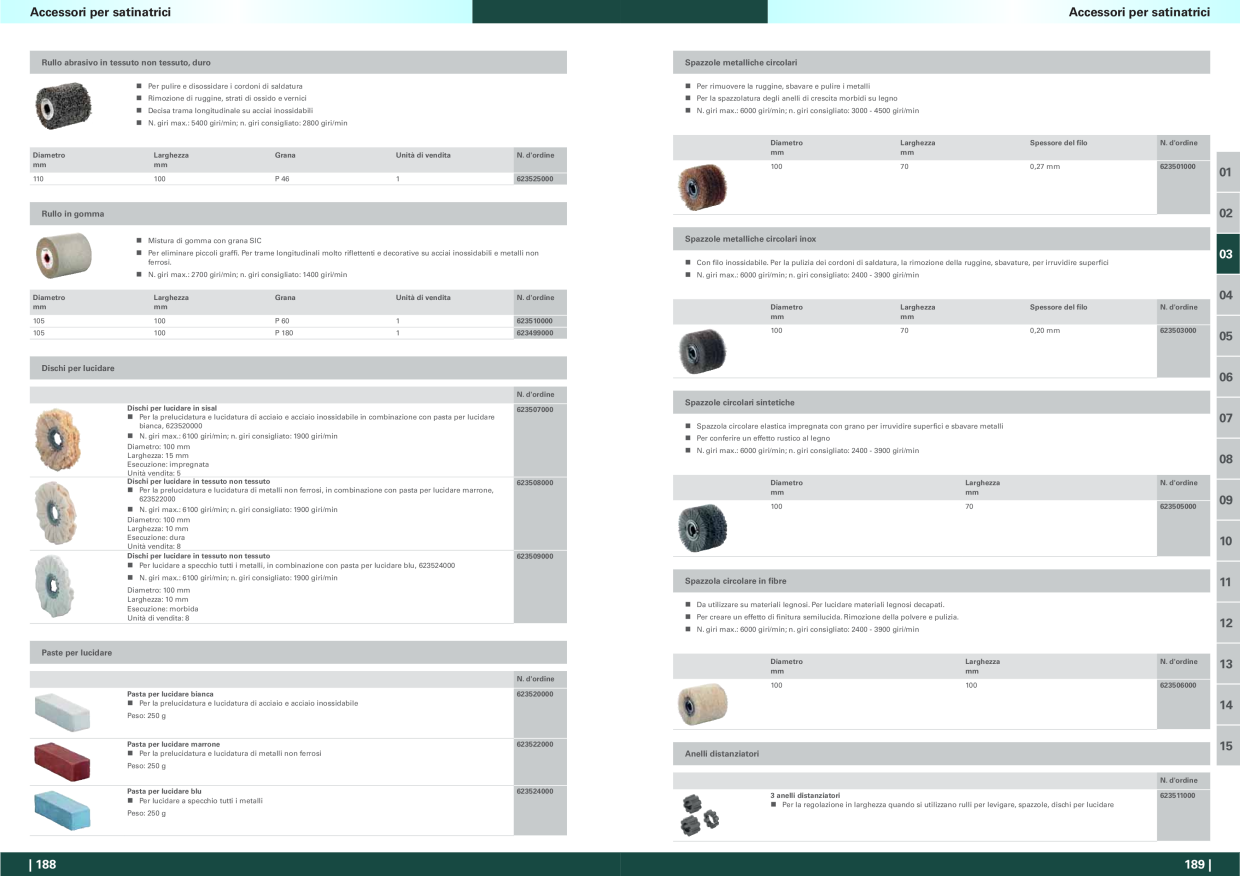Screen dimensions: 1240x876
Task: Click the circular wire brush image
Action: [x=702, y=186]
